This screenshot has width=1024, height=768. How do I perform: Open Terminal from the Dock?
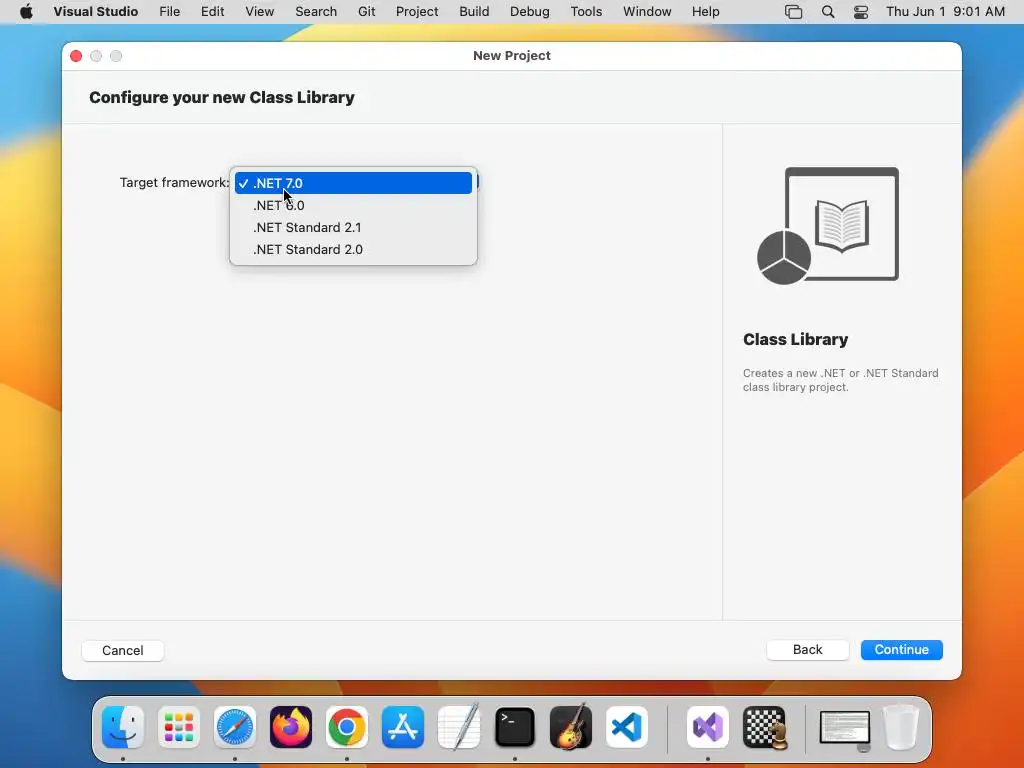pyautogui.click(x=515, y=727)
